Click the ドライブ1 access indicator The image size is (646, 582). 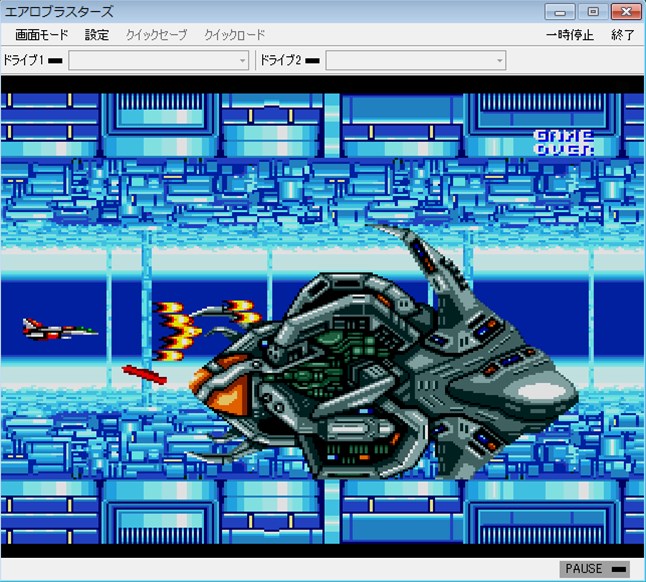(x=55, y=61)
